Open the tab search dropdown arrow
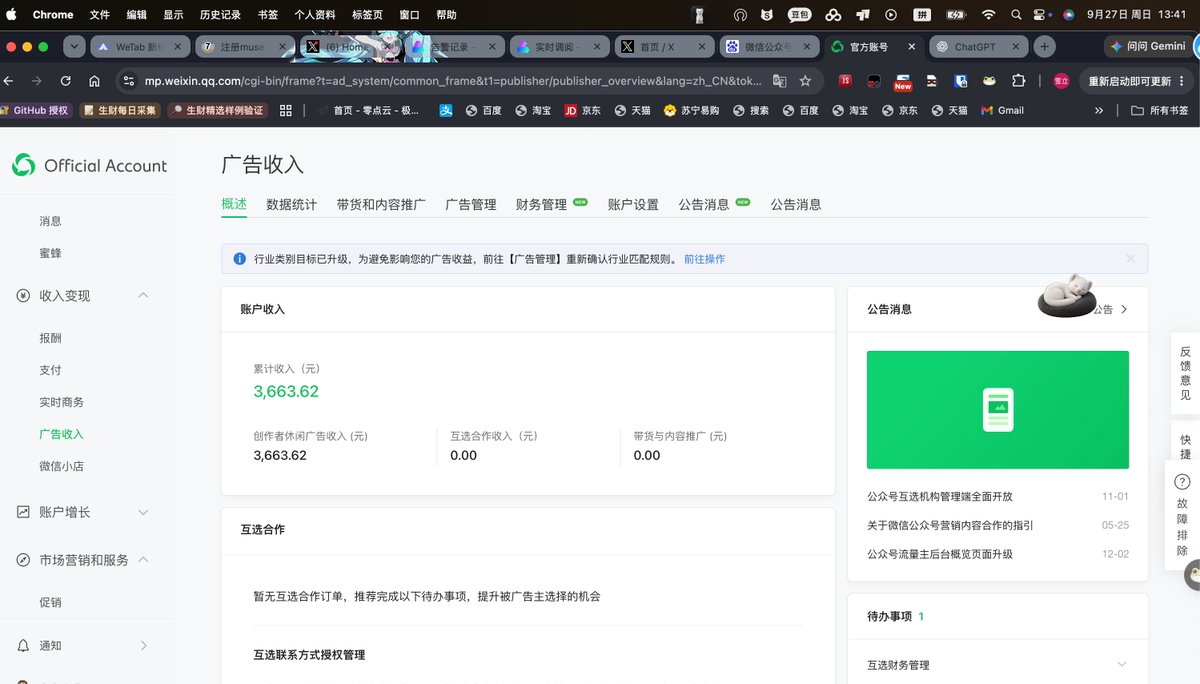Screen dimensions: 1200x684 (74, 46)
